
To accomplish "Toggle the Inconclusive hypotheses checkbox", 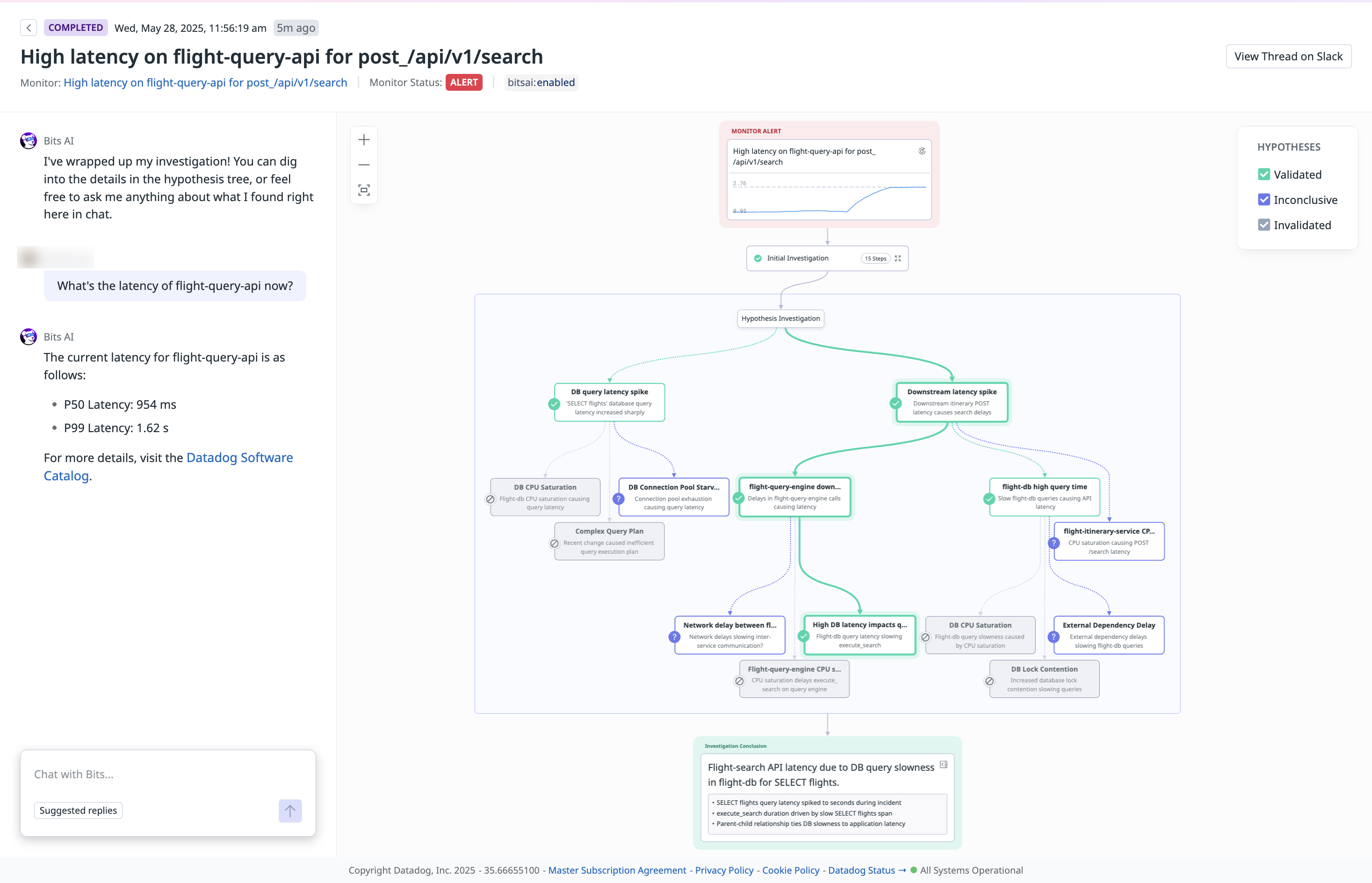I will tap(1264, 200).
